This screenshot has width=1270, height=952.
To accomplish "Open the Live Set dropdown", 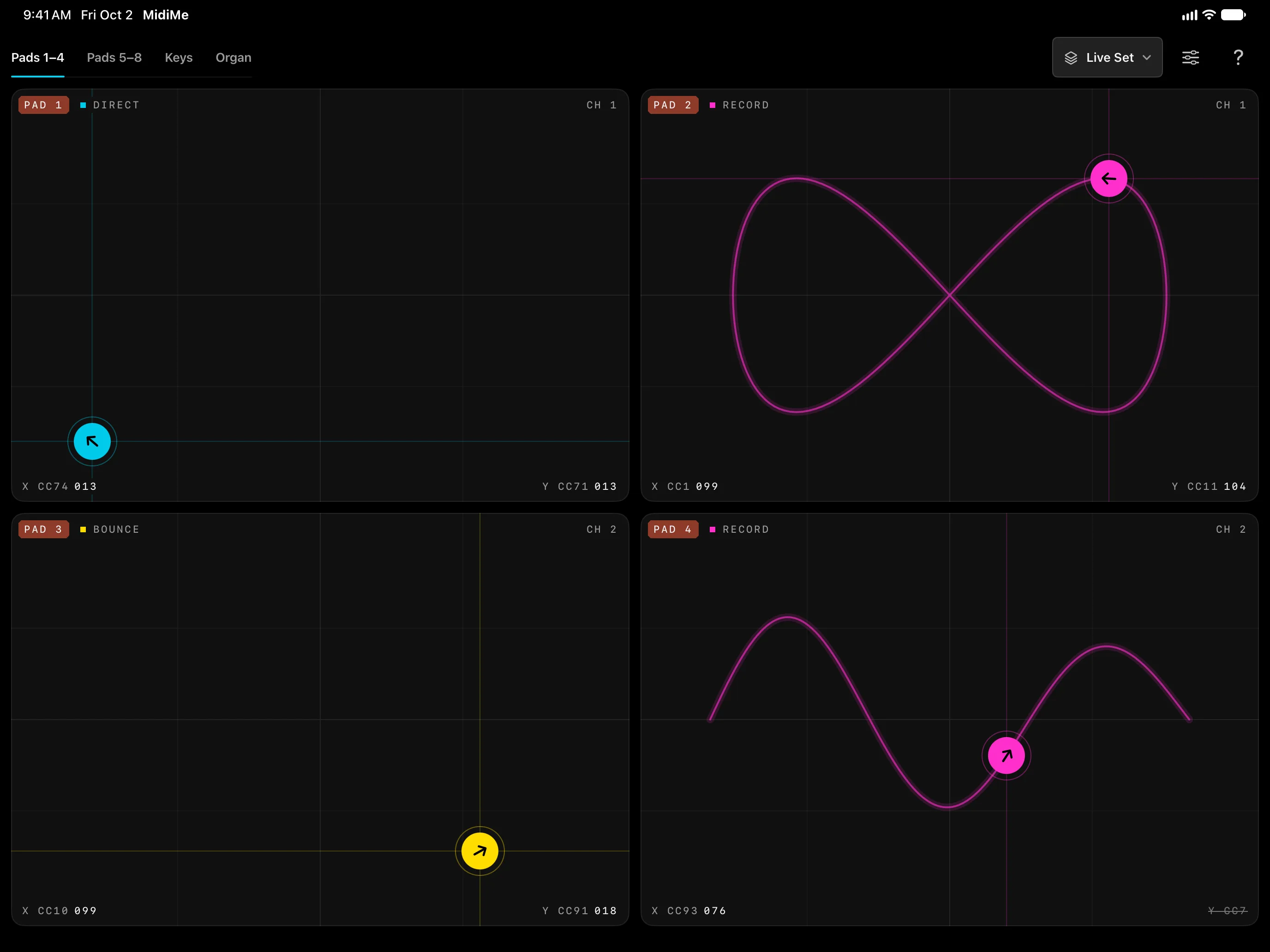I will [x=1107, y=57].
